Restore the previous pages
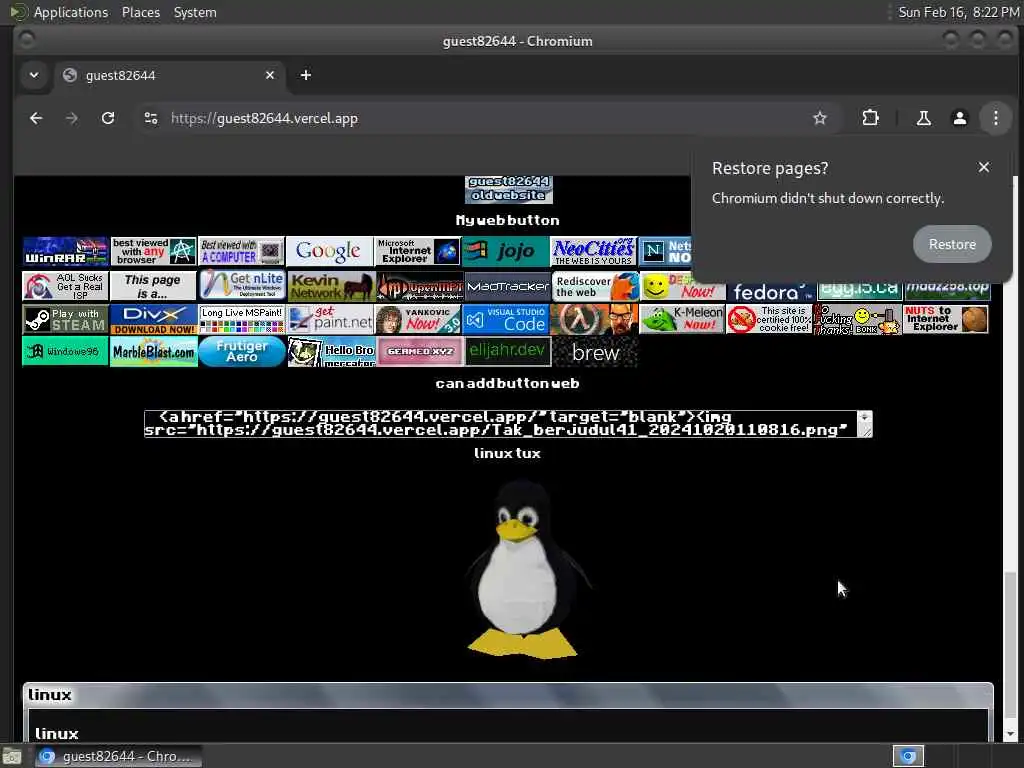The width and height of the screenshot is (1024, 768). [x=952, y=244]
